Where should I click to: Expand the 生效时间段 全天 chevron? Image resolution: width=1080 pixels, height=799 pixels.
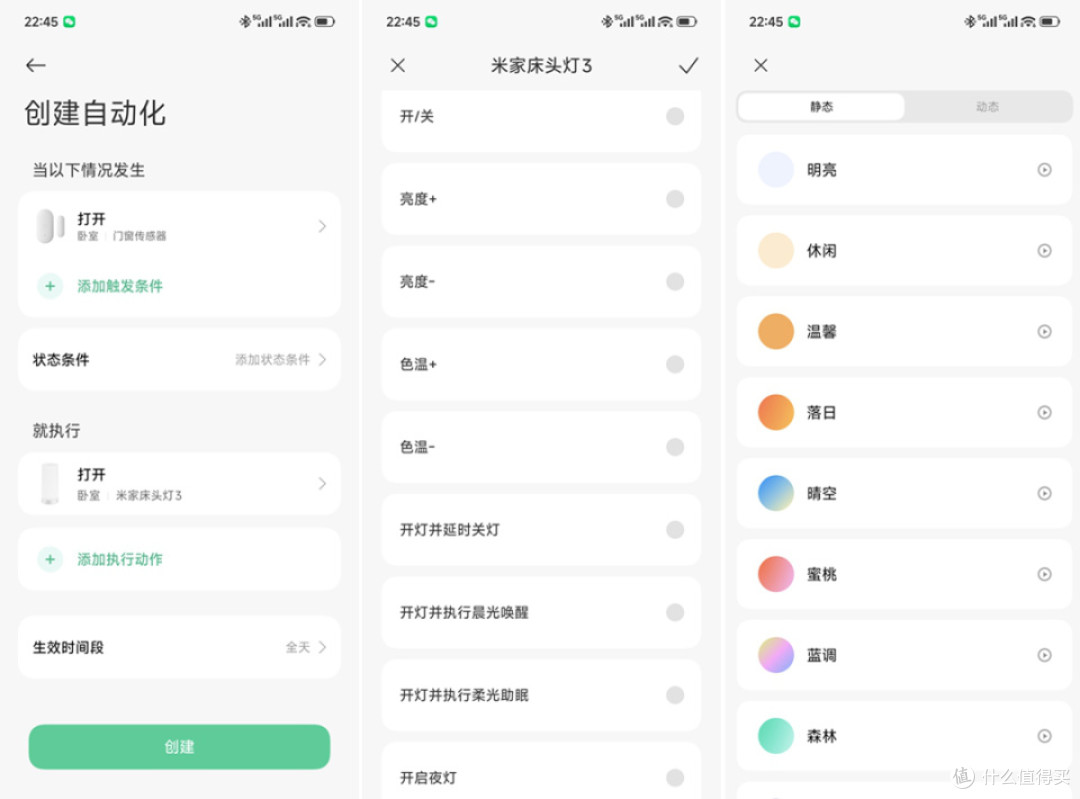tap(322, 647)
